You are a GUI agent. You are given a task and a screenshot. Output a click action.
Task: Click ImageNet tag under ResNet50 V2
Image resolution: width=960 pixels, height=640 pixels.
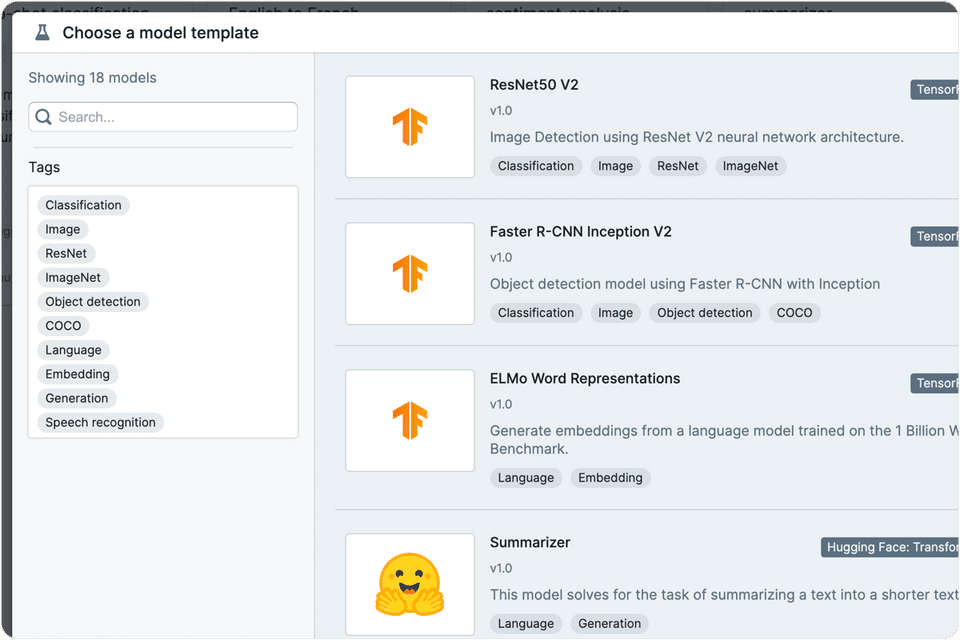pos(751,166)
